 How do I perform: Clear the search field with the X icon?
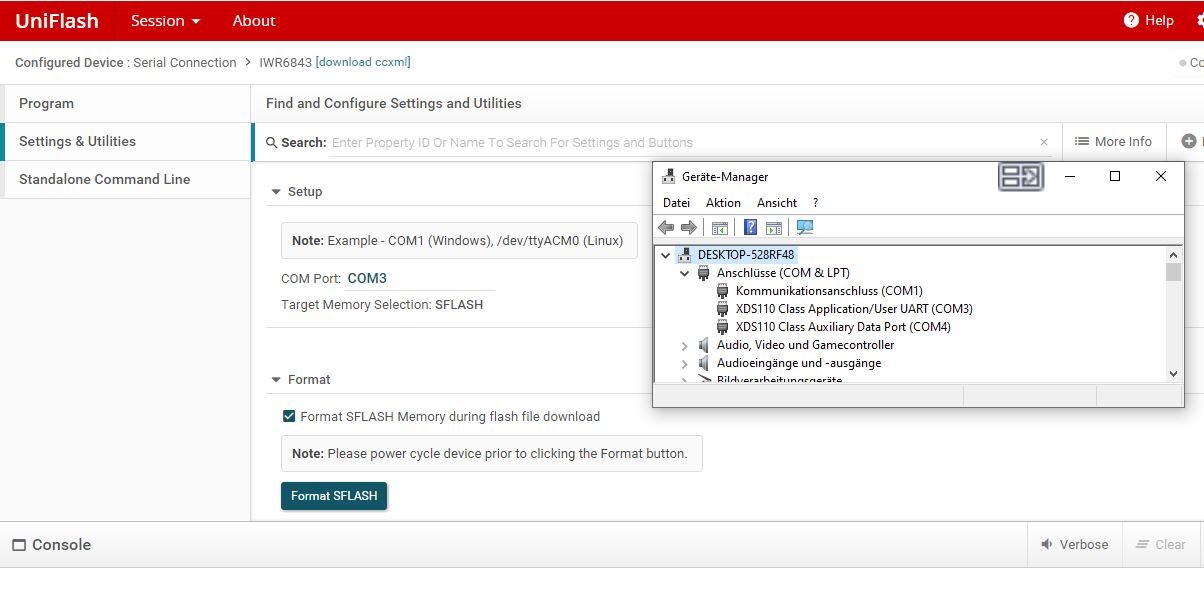pos(1044,142)
